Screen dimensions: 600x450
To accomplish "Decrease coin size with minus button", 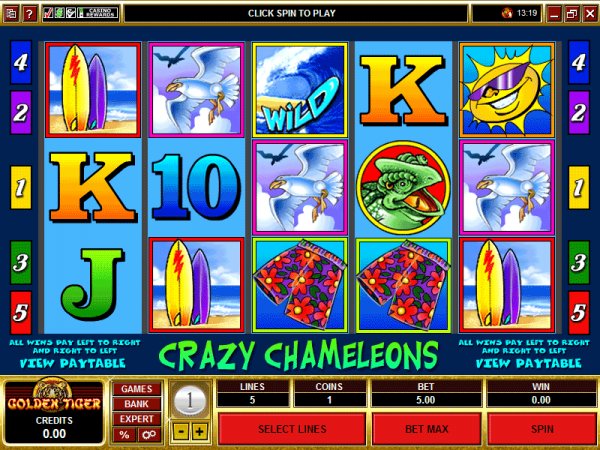I will [181, 432].
